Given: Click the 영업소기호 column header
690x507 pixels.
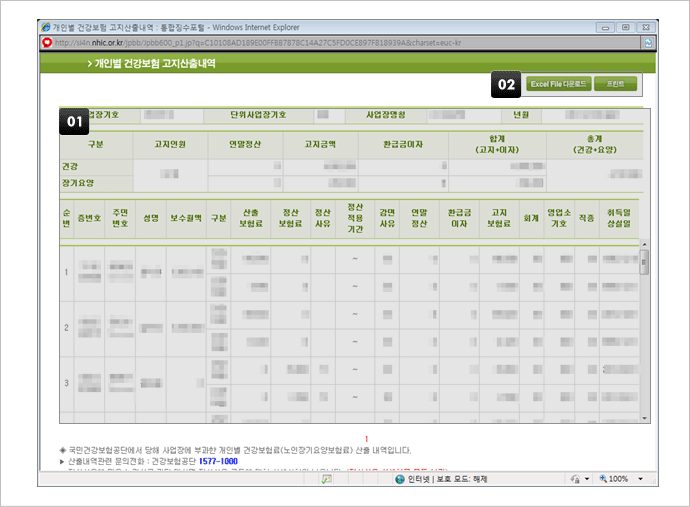Looking at the screenshot, I should pos(559,218).
